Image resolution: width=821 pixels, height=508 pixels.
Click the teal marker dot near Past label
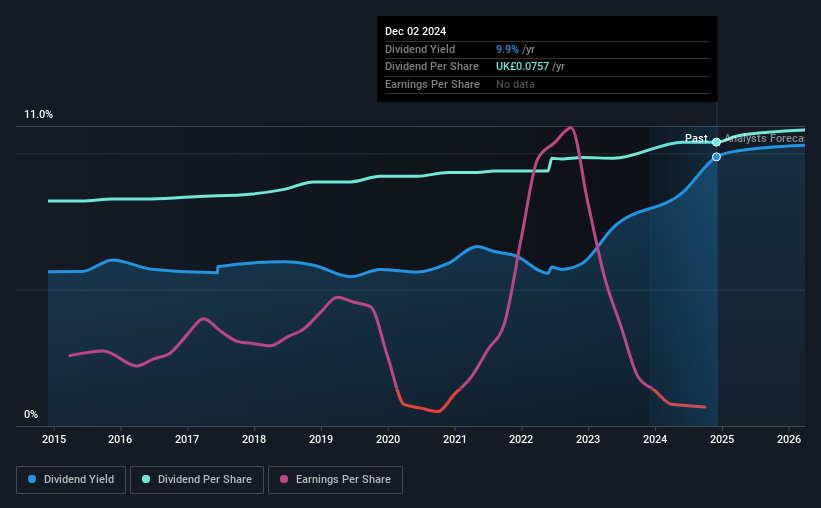tap(716, 142)
